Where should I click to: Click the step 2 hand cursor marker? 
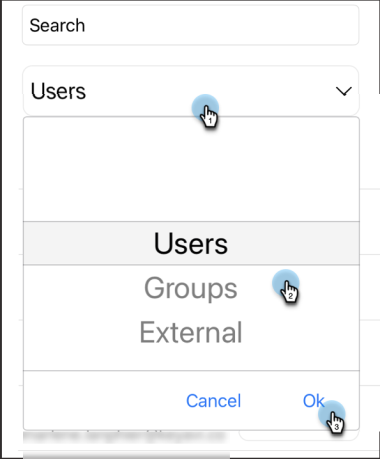pyautogui.click(x=286, y=286)
